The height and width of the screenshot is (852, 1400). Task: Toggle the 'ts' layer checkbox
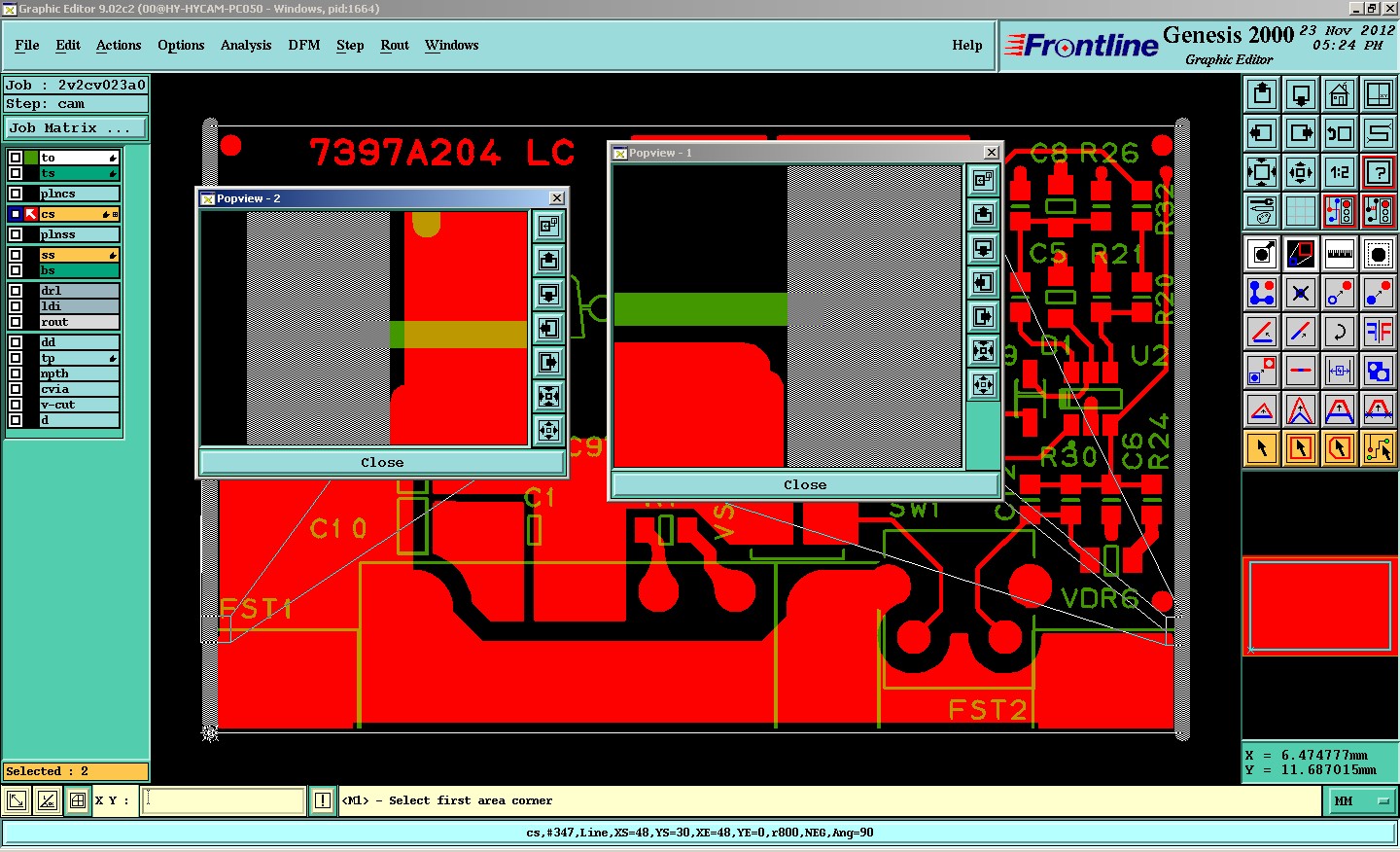click(x=16, y=173)
